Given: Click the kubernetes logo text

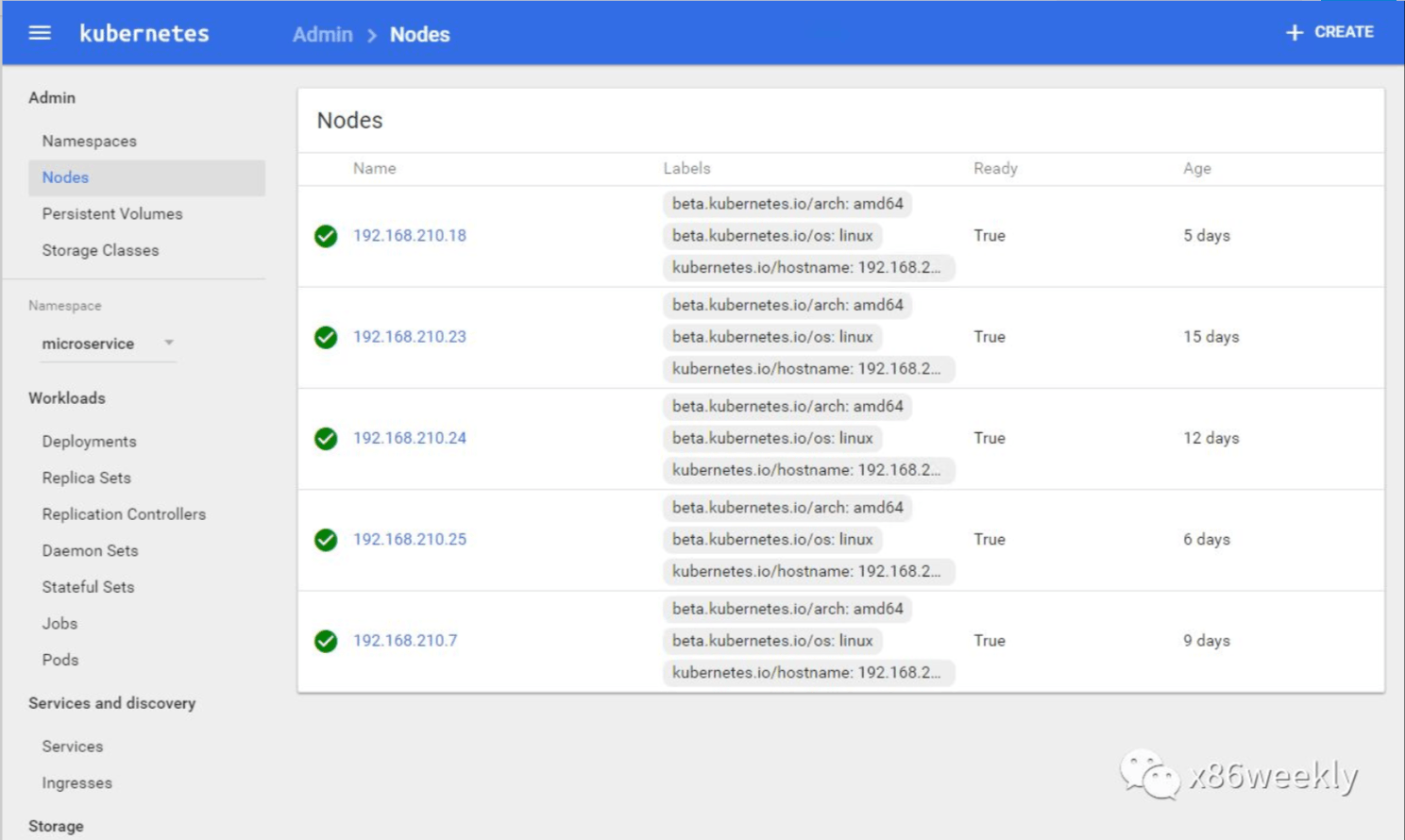Looking at the screenshot, I should click(x=144, y=33).
